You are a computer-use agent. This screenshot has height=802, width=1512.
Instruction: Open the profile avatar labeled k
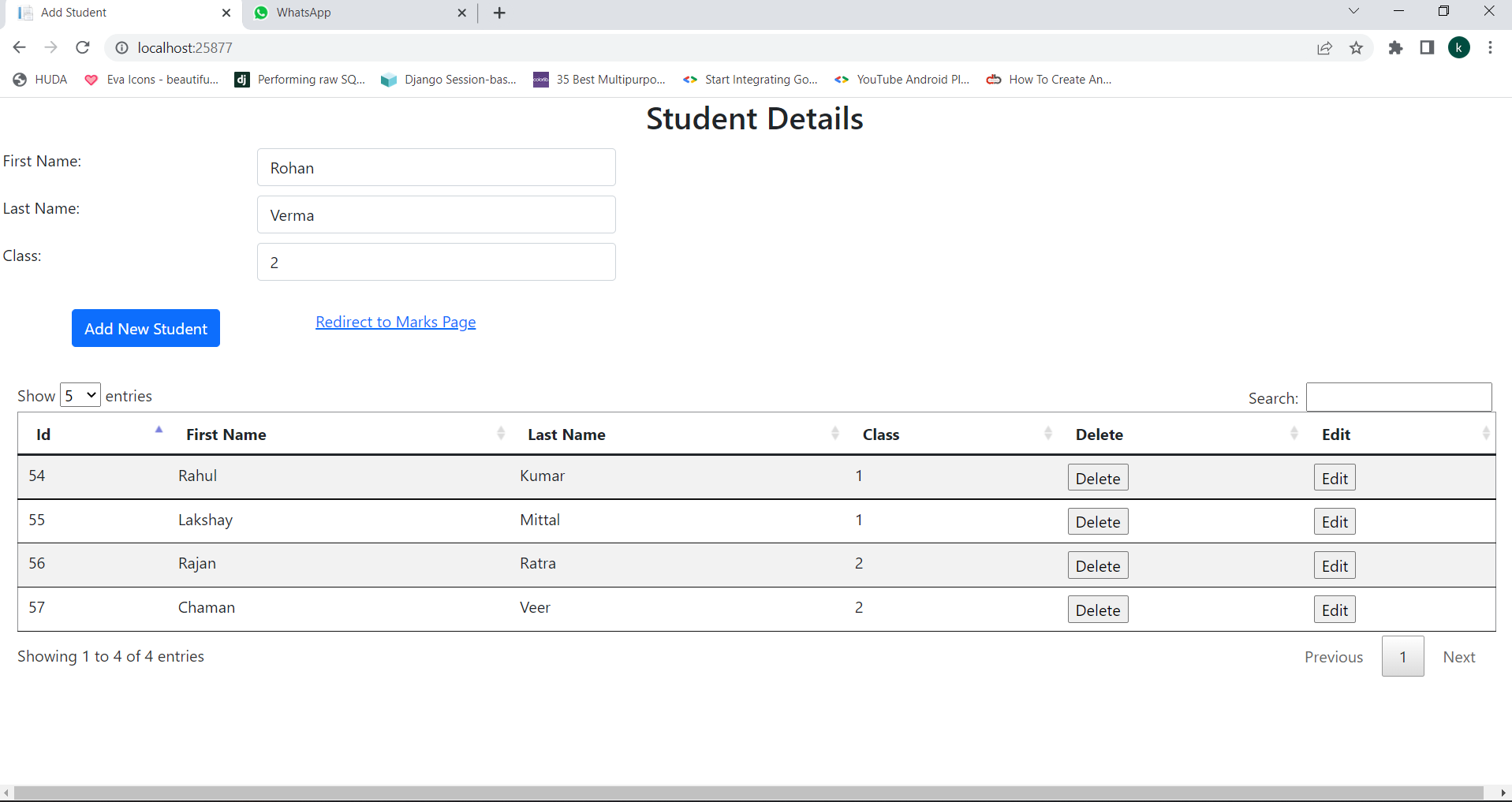click(1459, 48)
